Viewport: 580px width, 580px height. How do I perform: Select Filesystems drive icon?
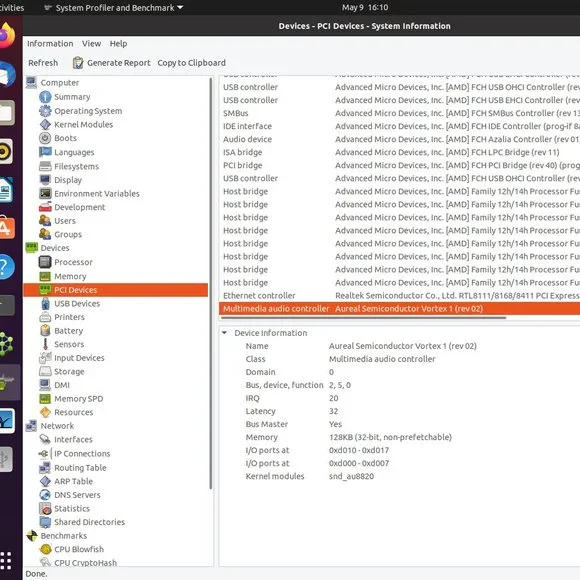45,166
